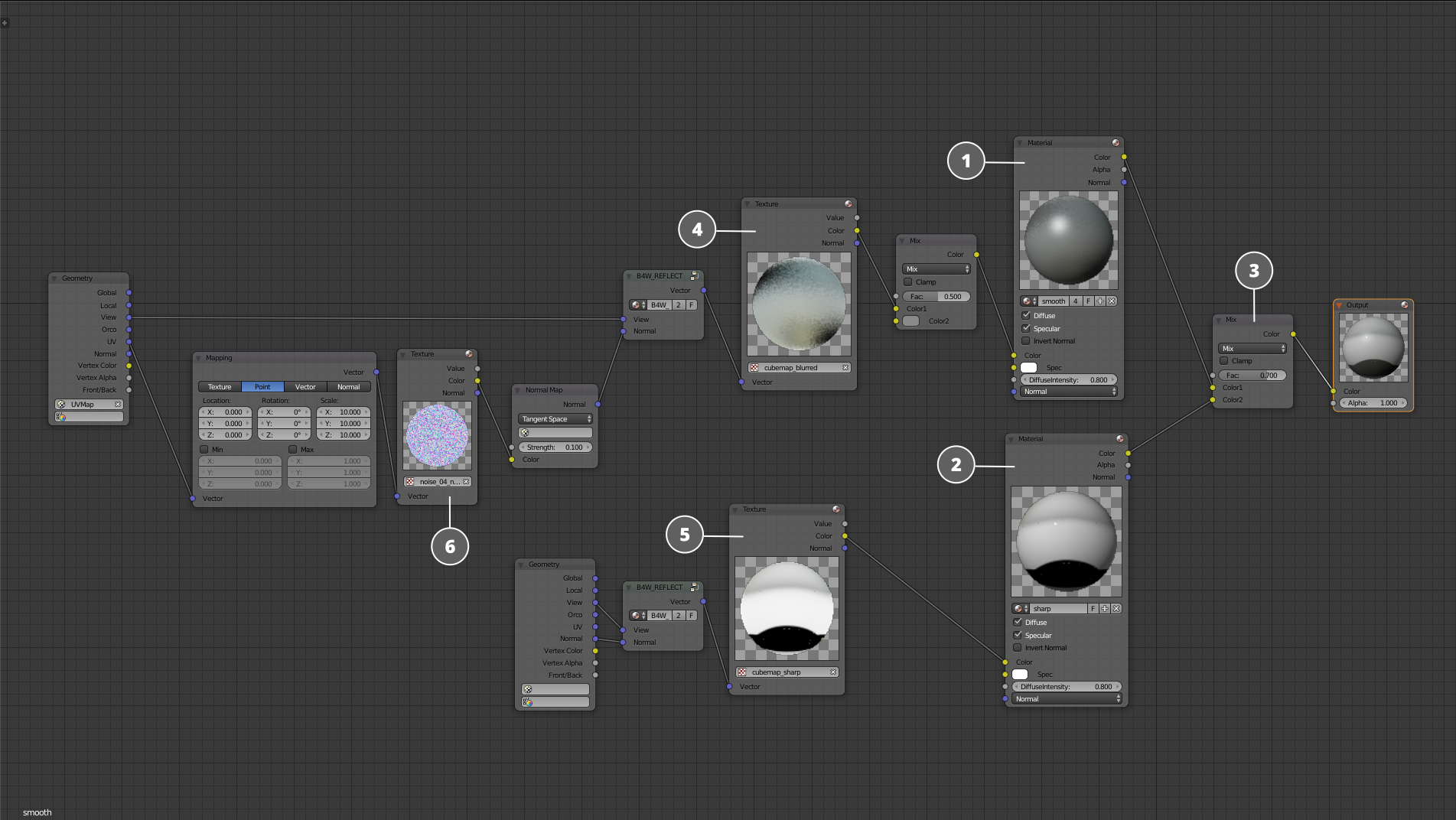
Task: Click the browse material icon next to sharp
Action: (1020, 609)
